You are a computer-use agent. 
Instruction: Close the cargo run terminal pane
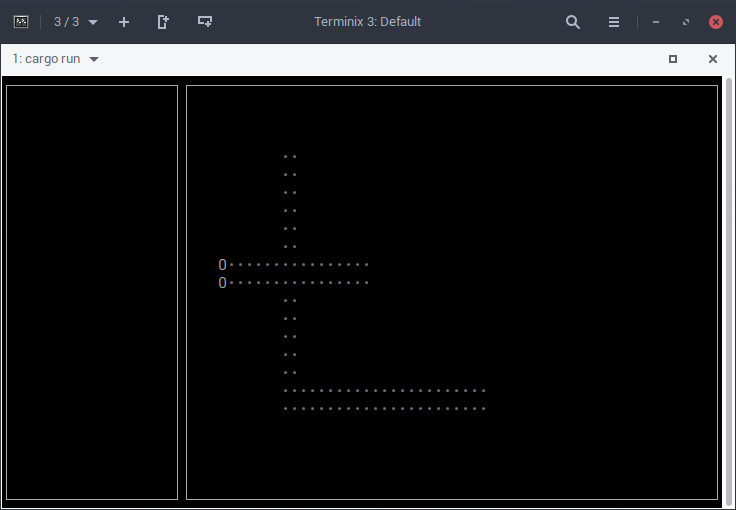[713, 59]
